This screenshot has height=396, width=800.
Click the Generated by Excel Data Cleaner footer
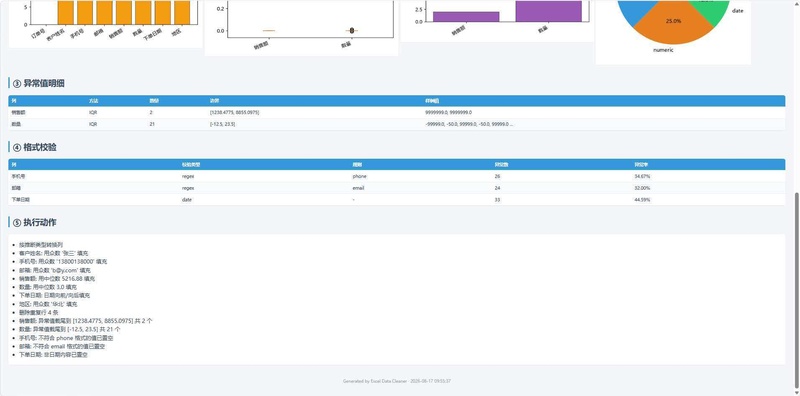pyautogui.click(x=396, y=381)
